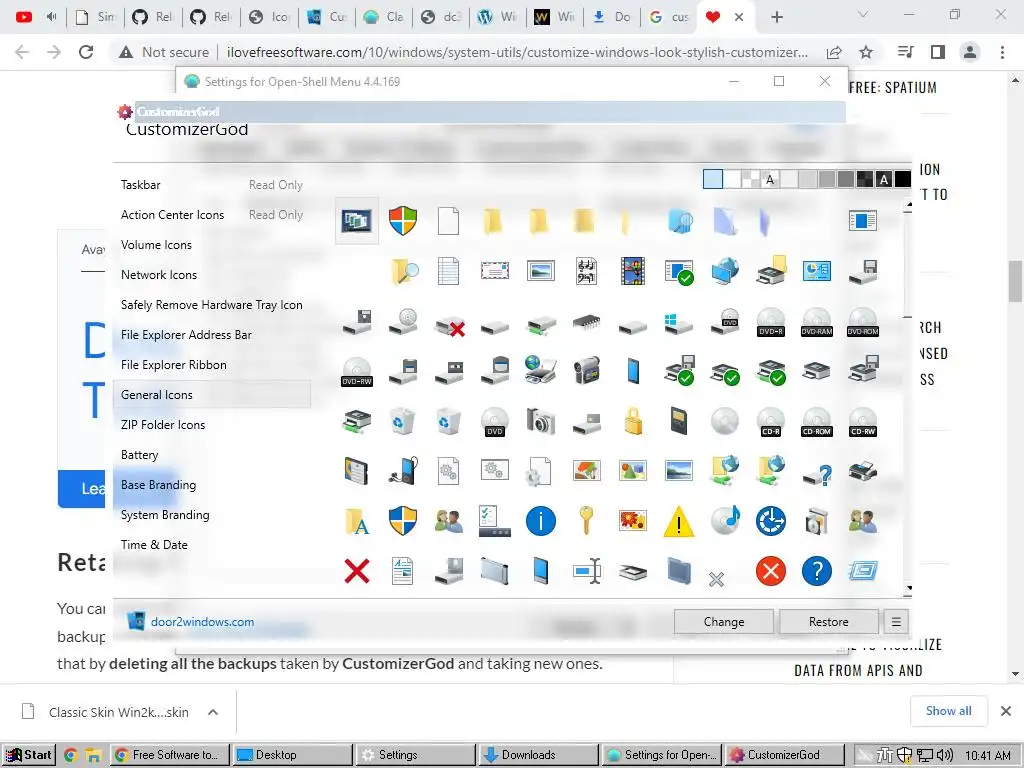The image size is (1024, 768).
Task: Select the DVD-RW disc icon
Action: pos(357,372)
